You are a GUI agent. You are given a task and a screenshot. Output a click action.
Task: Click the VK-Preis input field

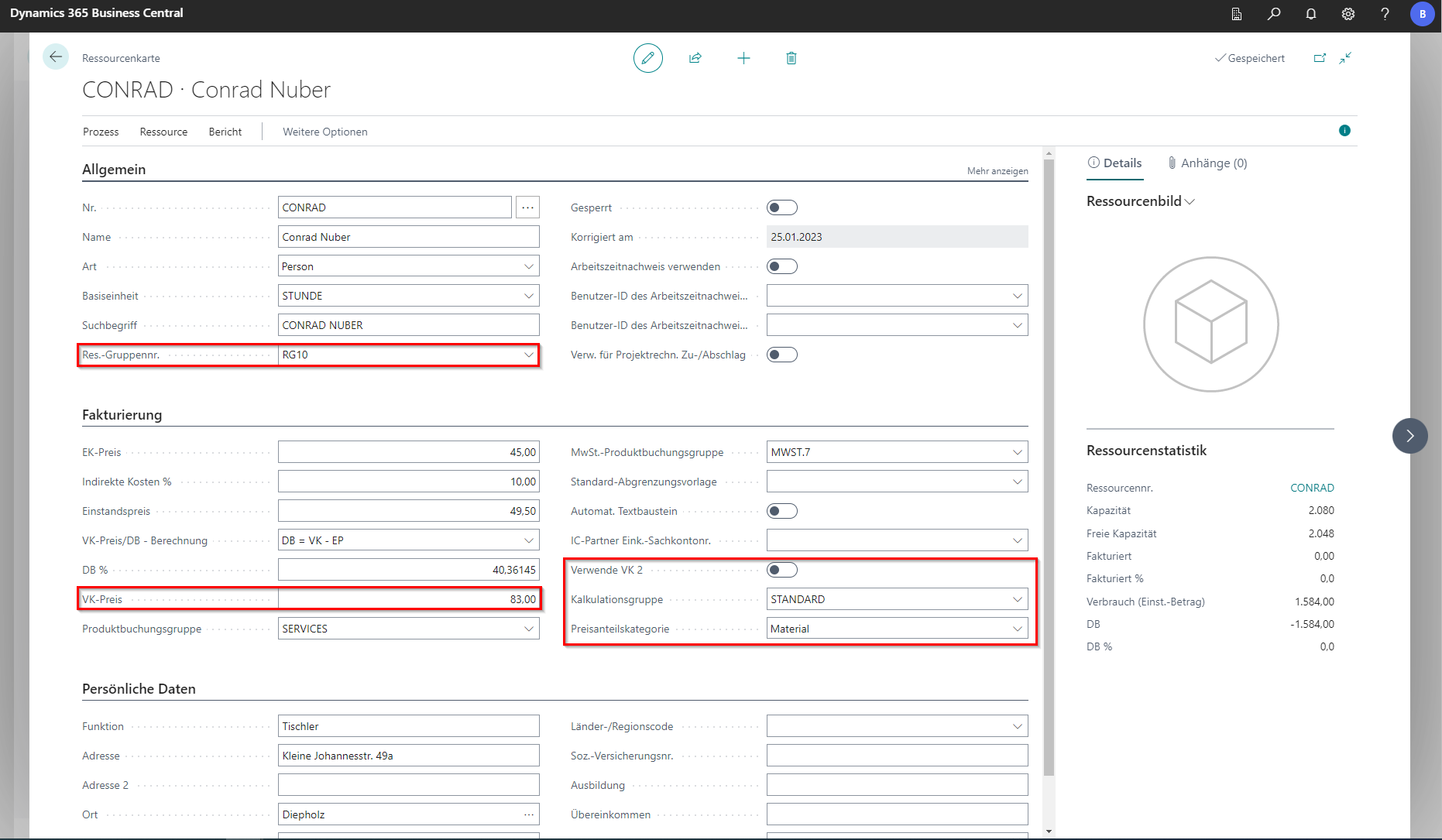point(408,599)
